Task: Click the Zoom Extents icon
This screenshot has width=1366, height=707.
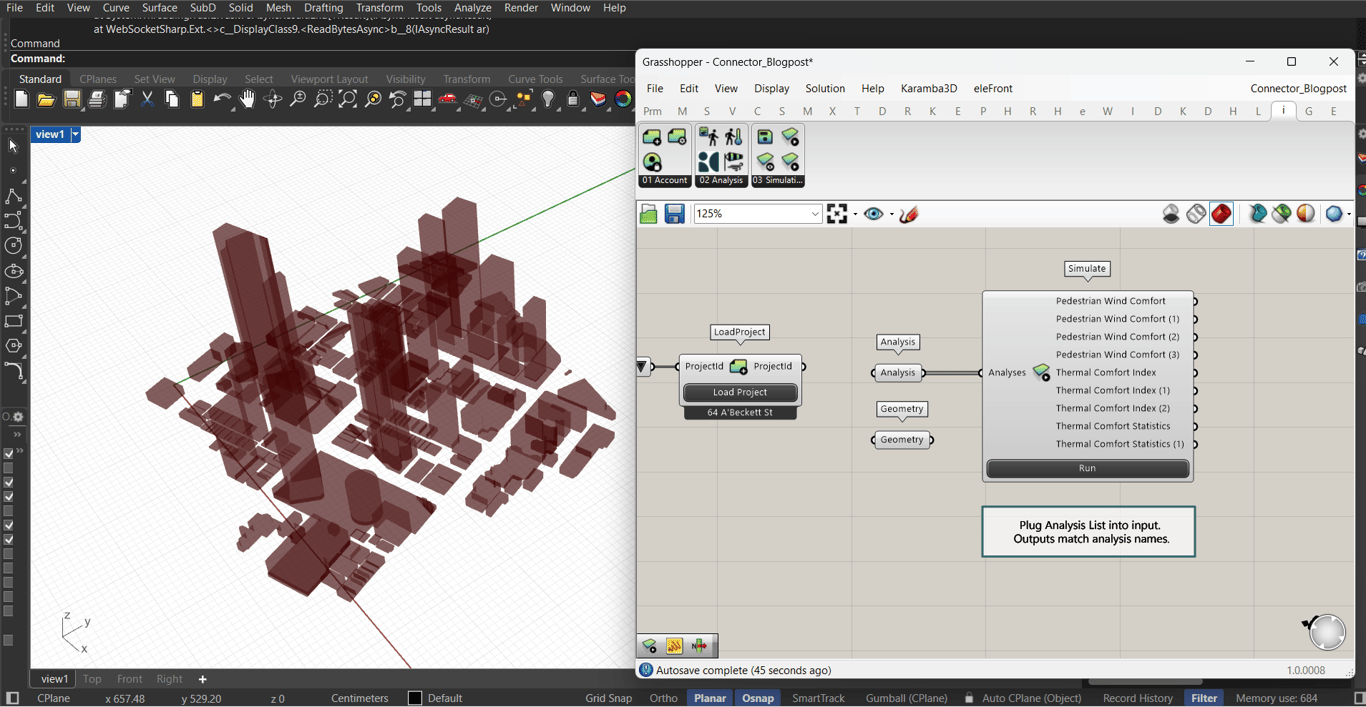Action: point(348,99)
